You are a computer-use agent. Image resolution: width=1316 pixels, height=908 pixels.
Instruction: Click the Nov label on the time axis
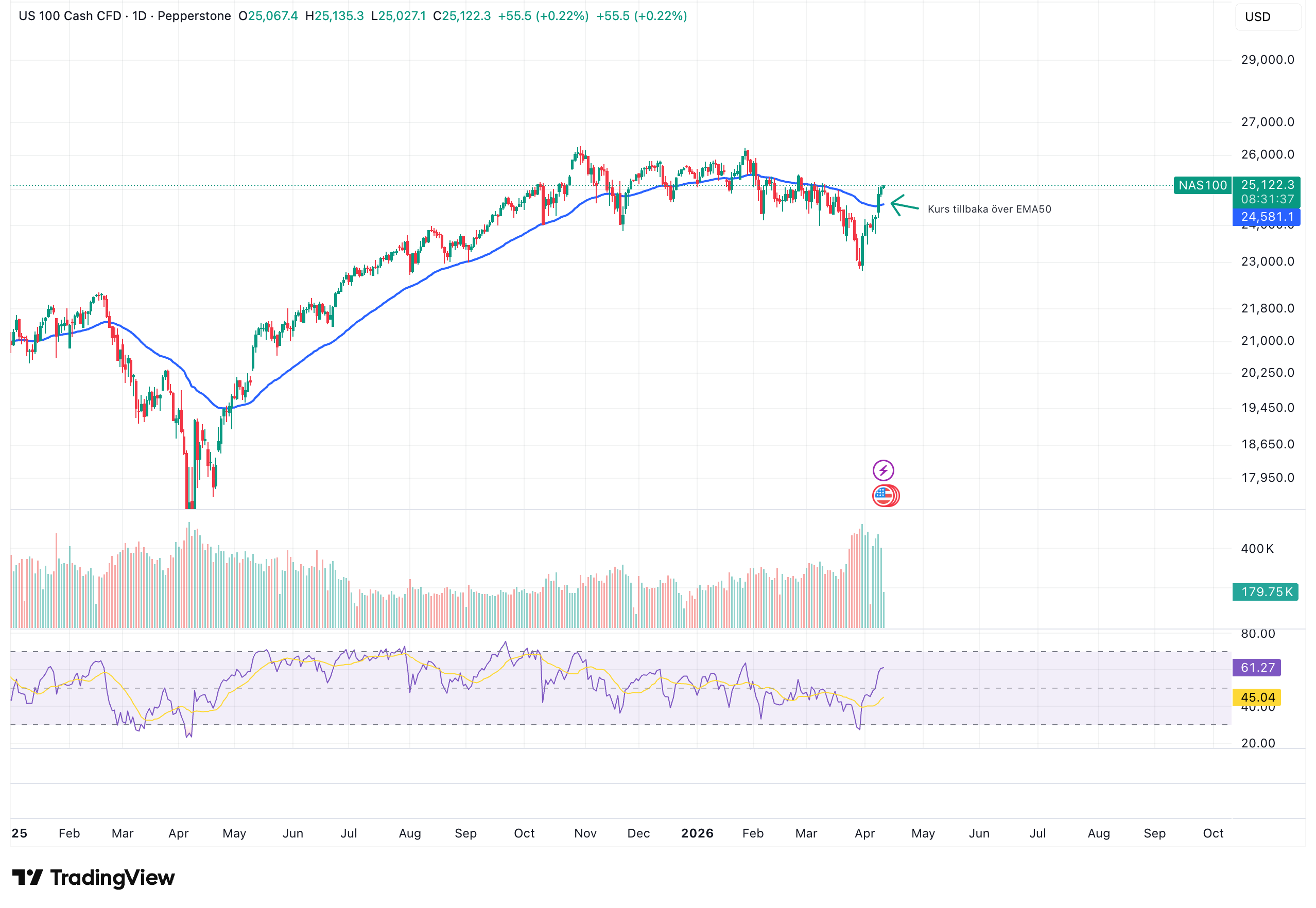[x=585, y=833]
